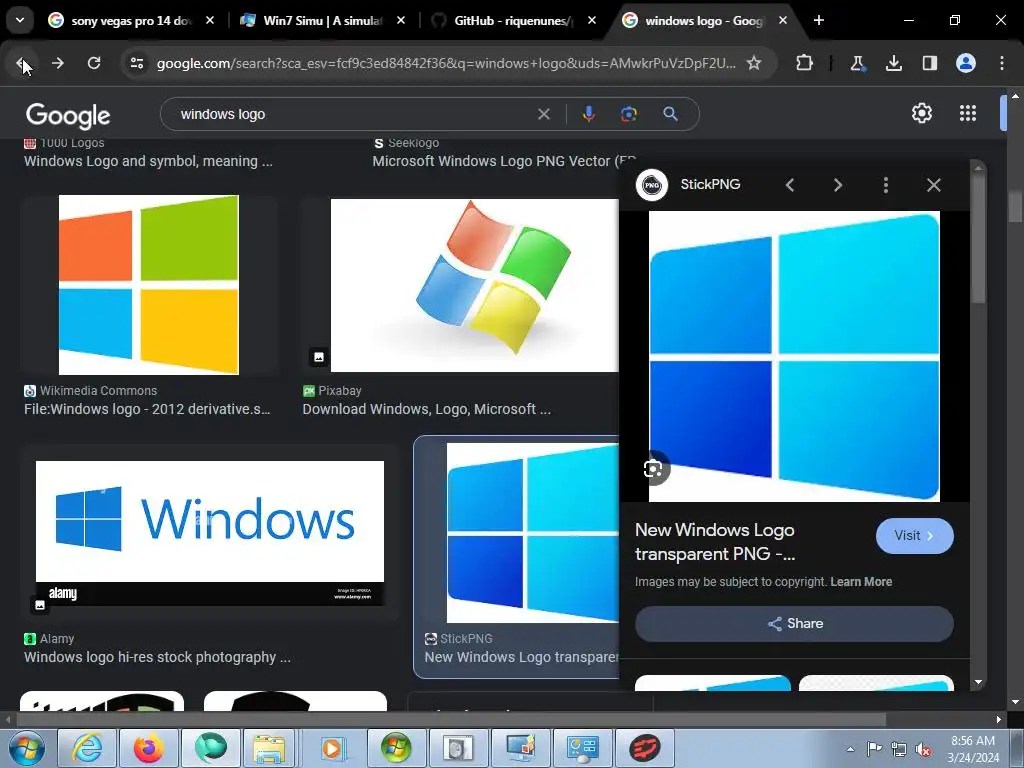Clear the search box with X
The height and width of the screenshot is (768, 1024).
(543, 114)
